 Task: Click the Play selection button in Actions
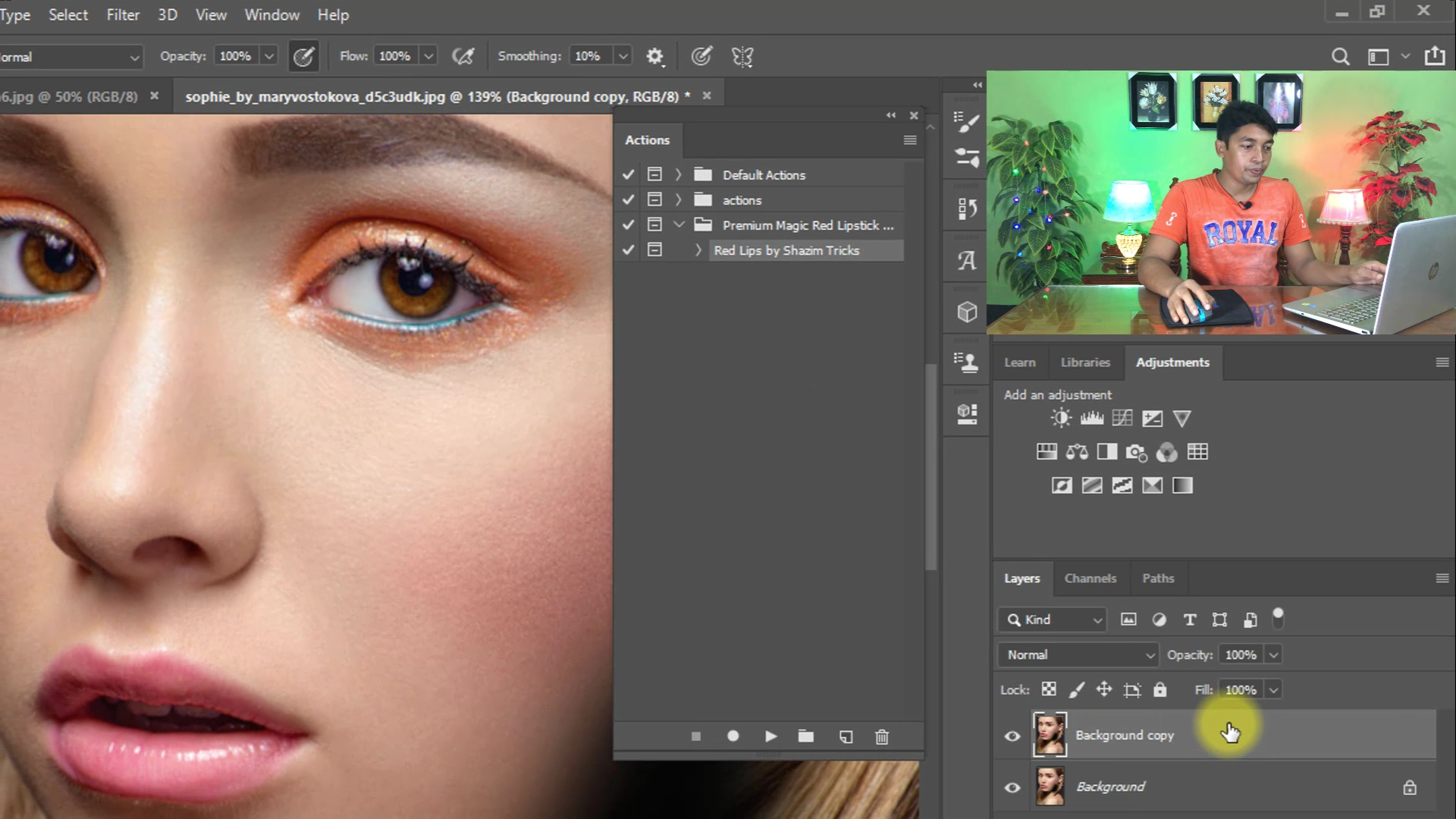770,736
